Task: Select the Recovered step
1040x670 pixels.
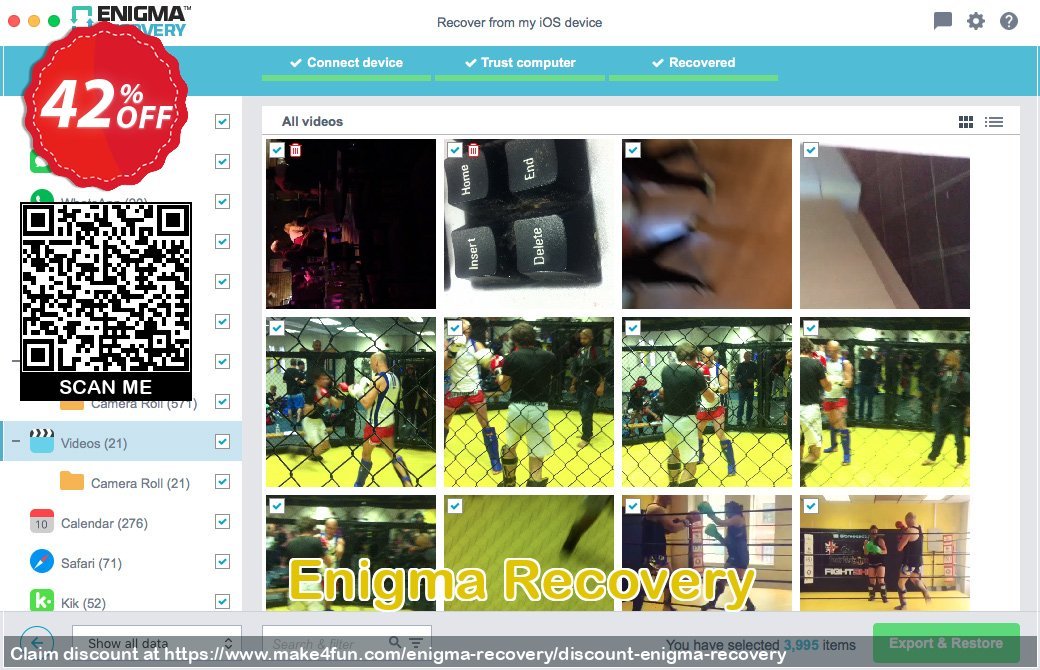Action: click(x=694, y=63)
